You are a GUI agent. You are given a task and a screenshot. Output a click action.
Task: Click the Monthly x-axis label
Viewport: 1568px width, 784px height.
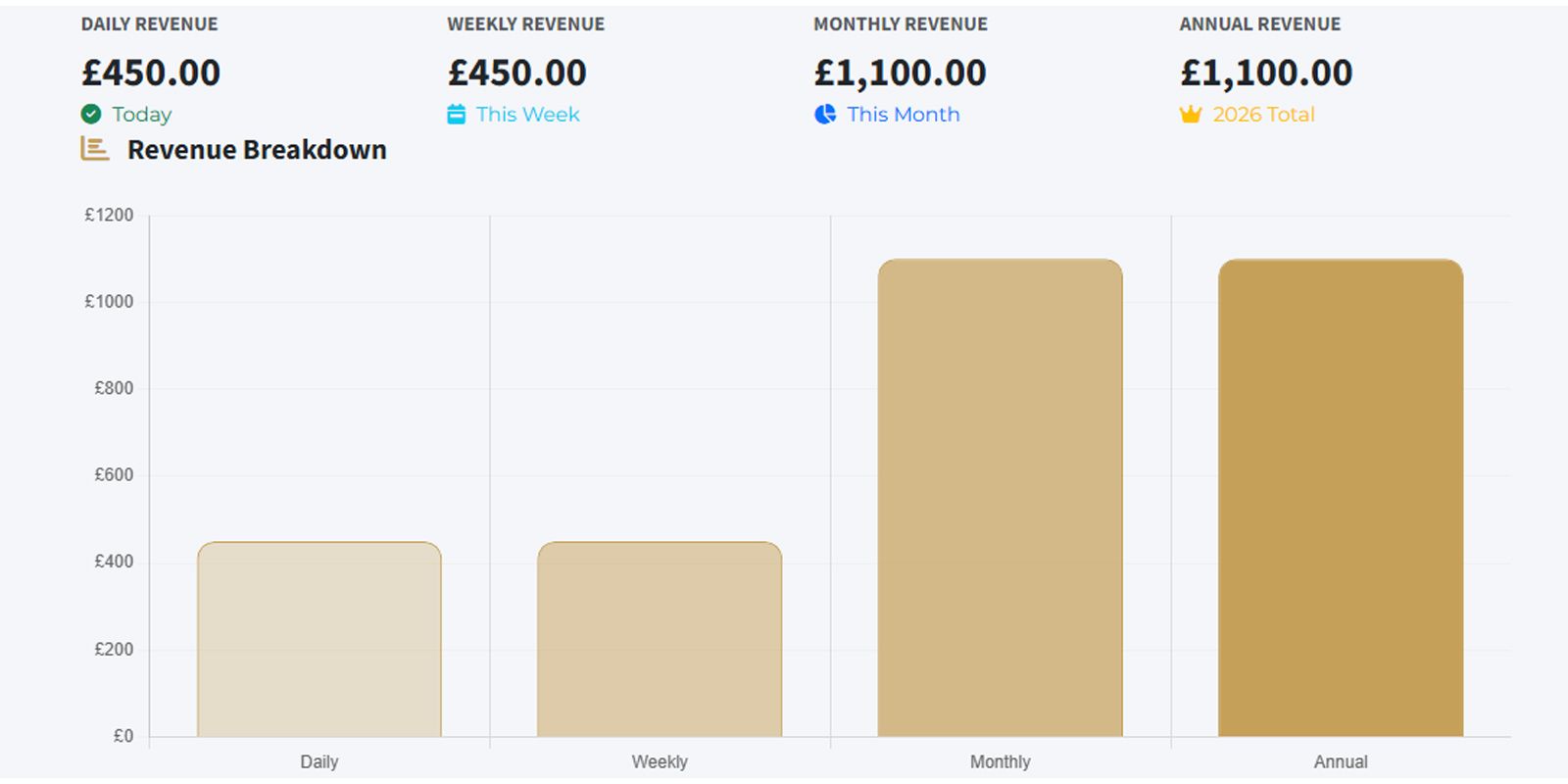(x=1000, y=761)
